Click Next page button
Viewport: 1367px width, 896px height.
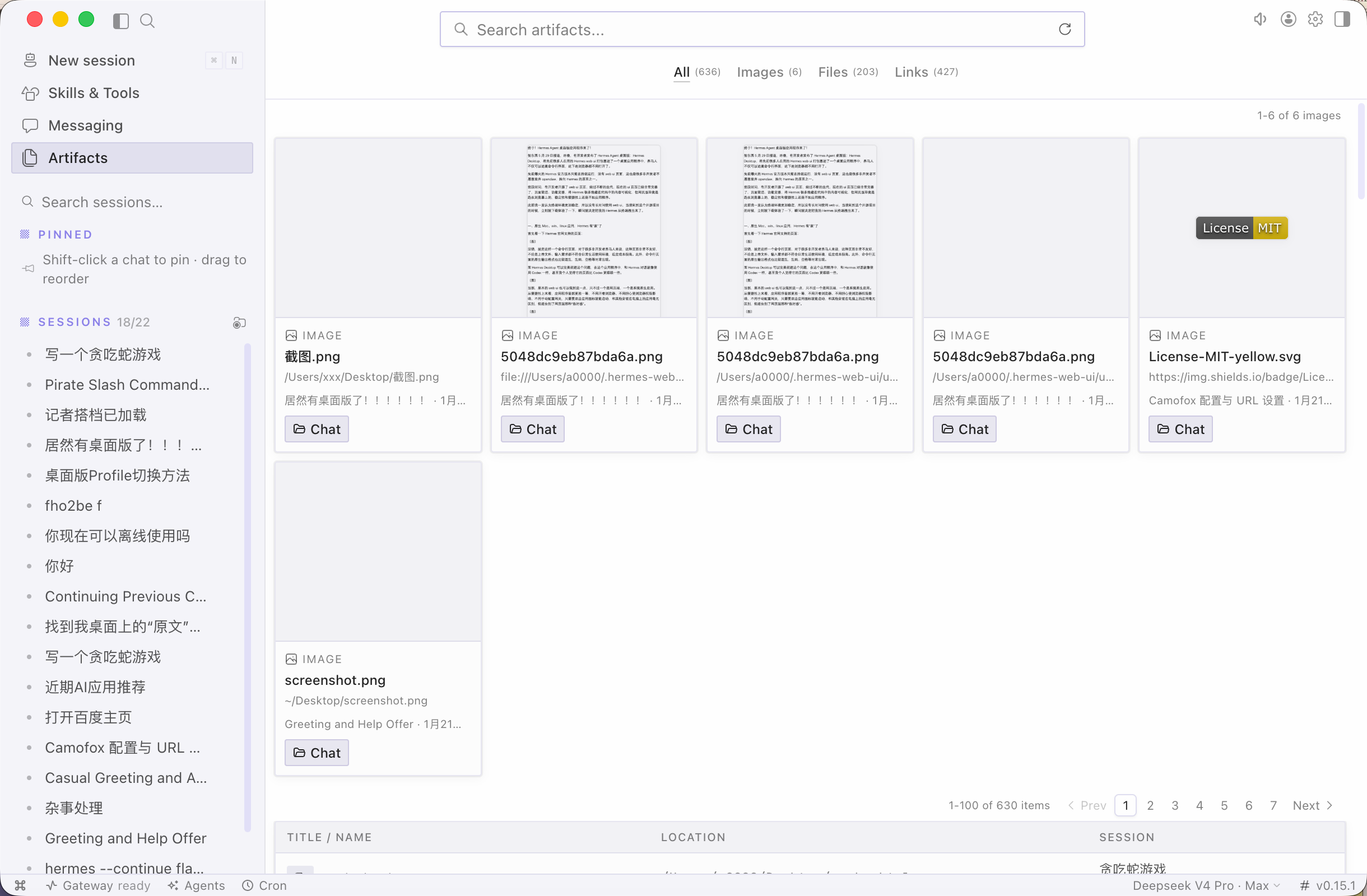[x=1313, y=805]
